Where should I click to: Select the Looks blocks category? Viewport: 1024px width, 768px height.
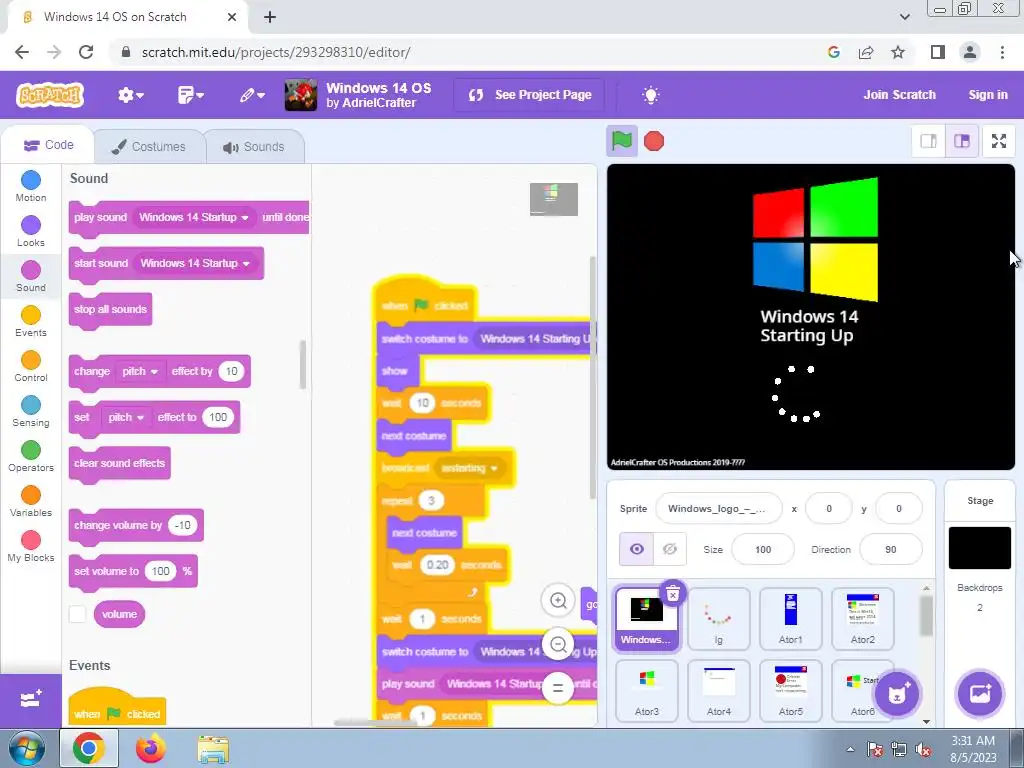click(31, 231)
